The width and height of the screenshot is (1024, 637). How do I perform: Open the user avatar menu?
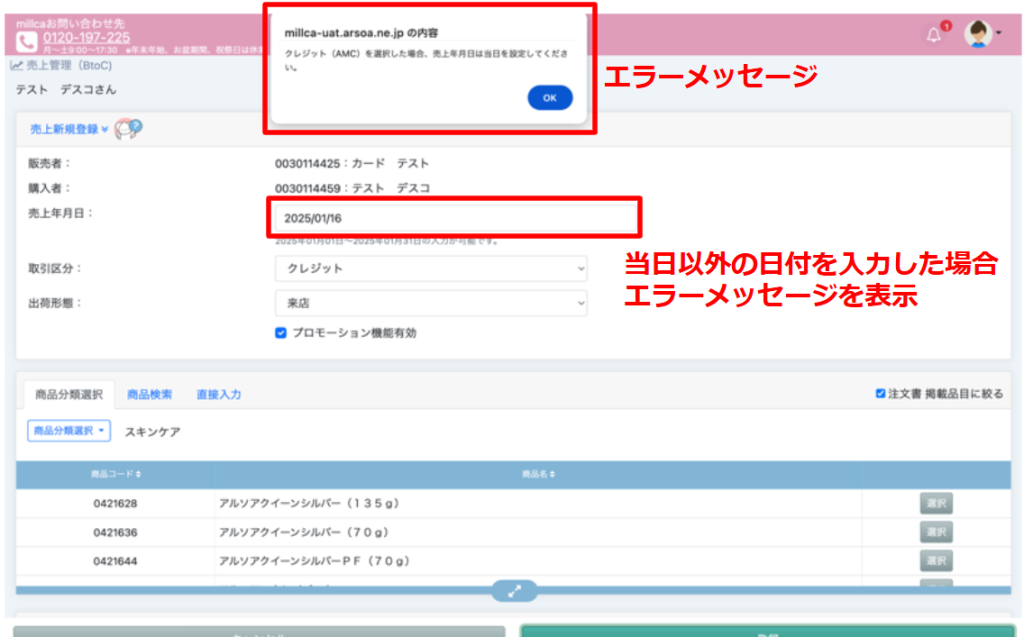[977, 35]
